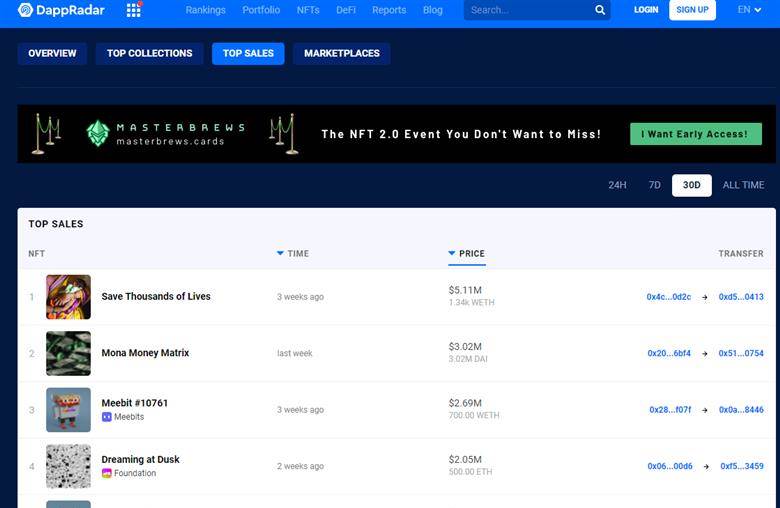Click the 700.00 WETH amount
This screenshot has width=780, height=508.
474,415
